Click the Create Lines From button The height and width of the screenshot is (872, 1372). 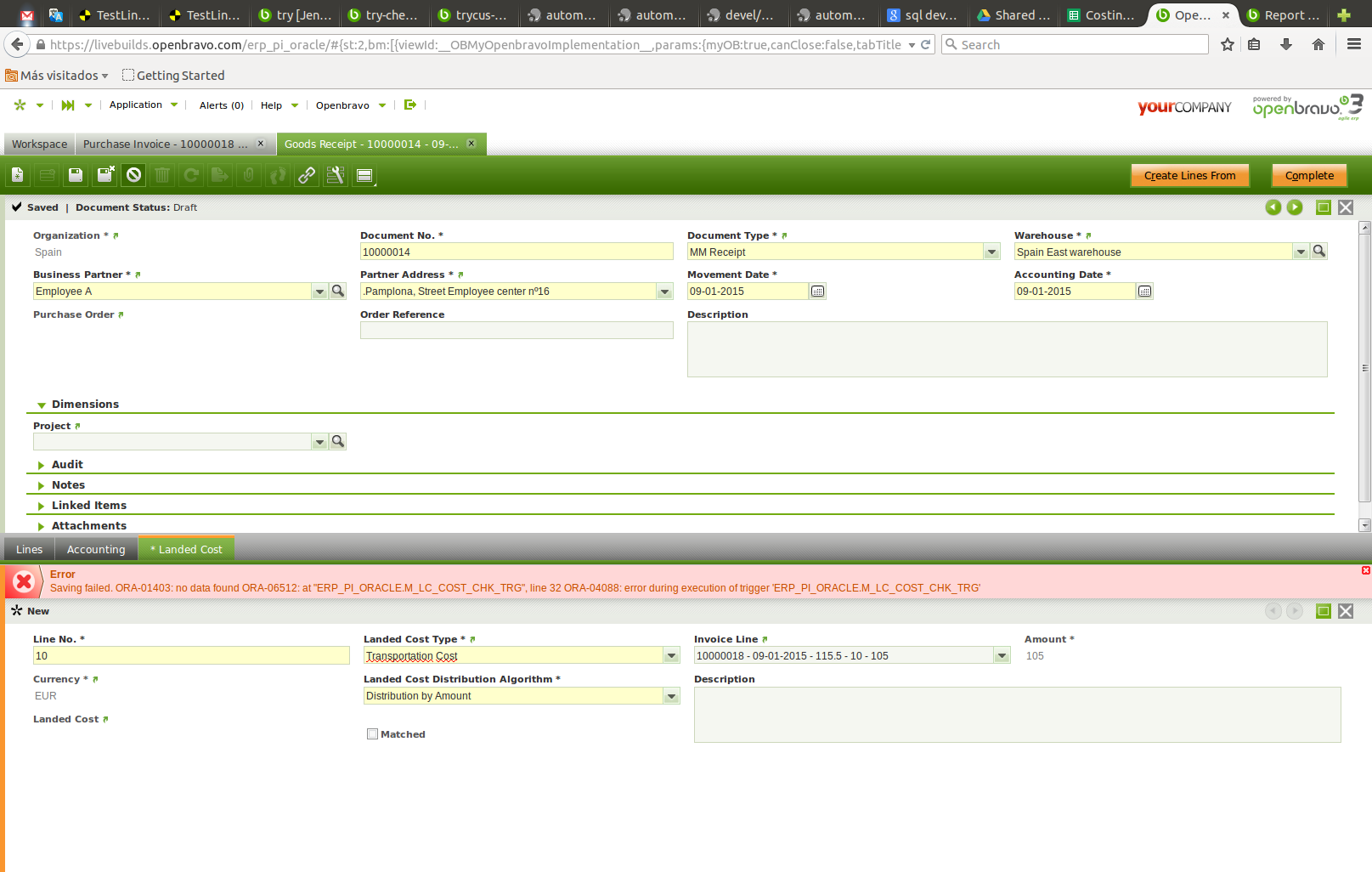pos(1189,176)
